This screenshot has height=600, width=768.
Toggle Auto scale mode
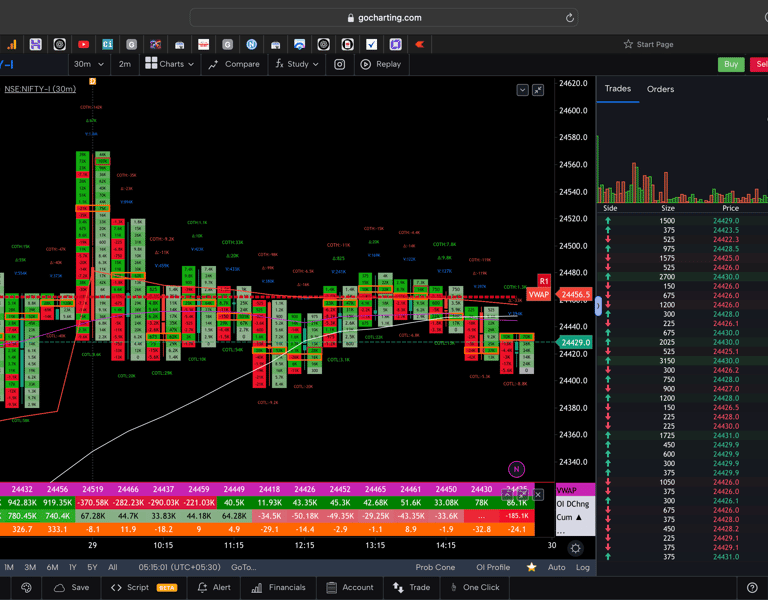556,567
